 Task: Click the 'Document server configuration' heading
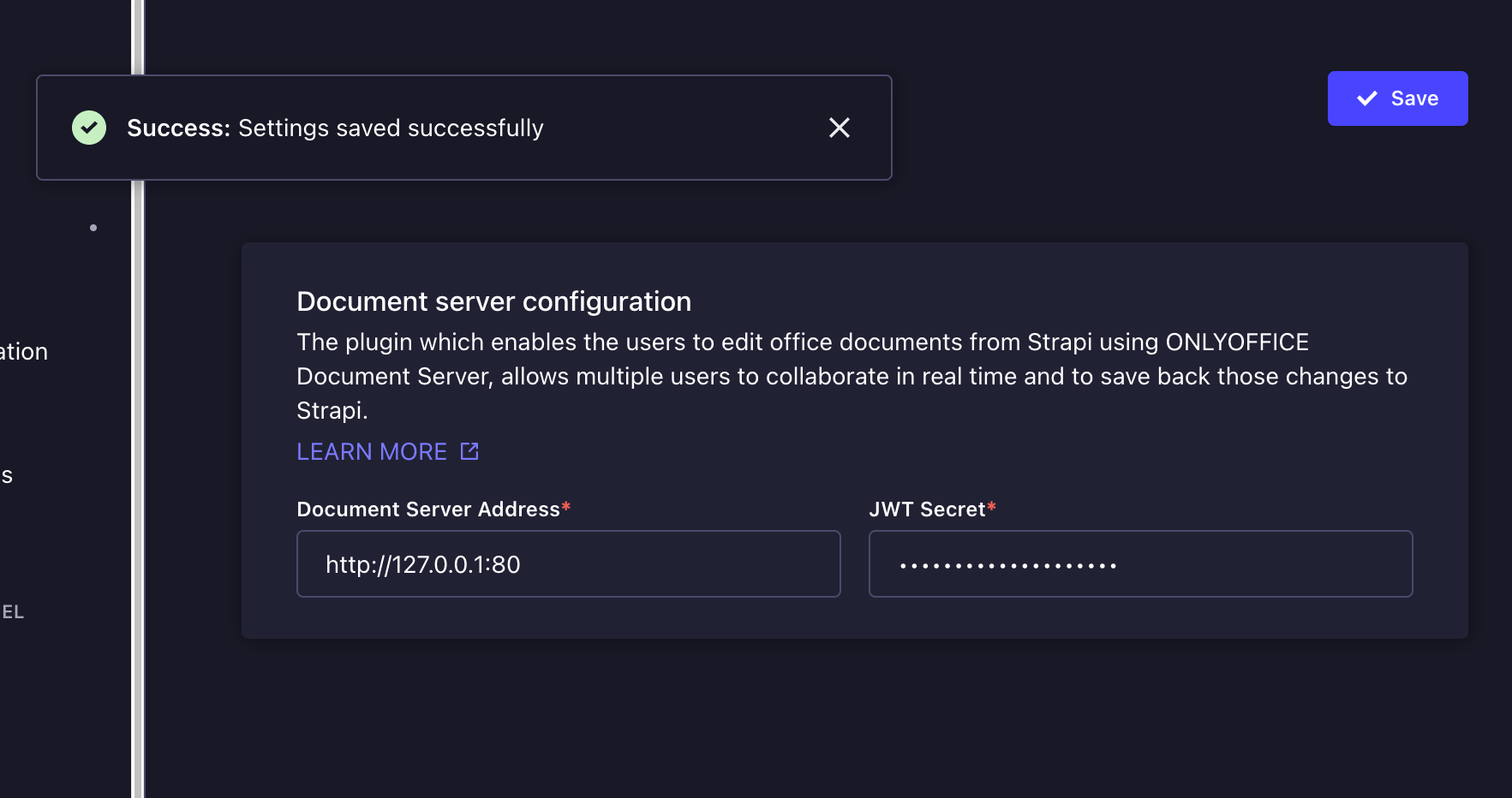tap(493, 301)
